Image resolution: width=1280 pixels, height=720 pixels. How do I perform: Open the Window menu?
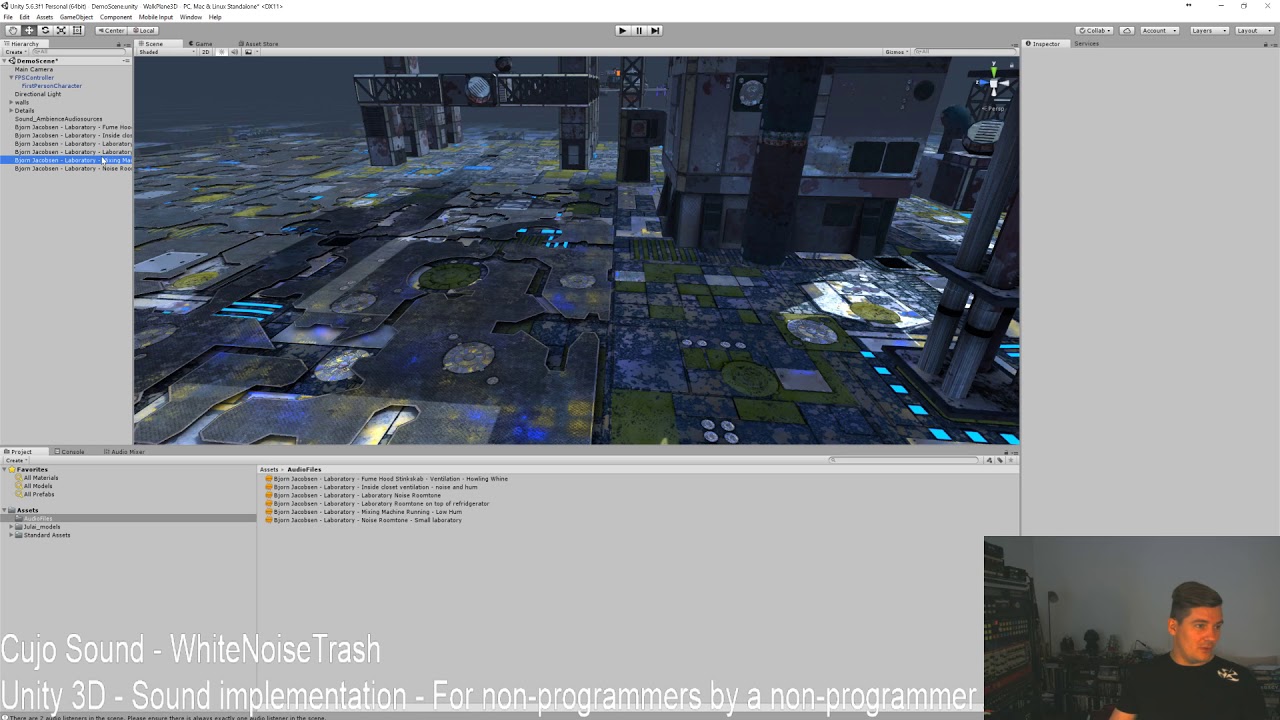pos(190,17)
